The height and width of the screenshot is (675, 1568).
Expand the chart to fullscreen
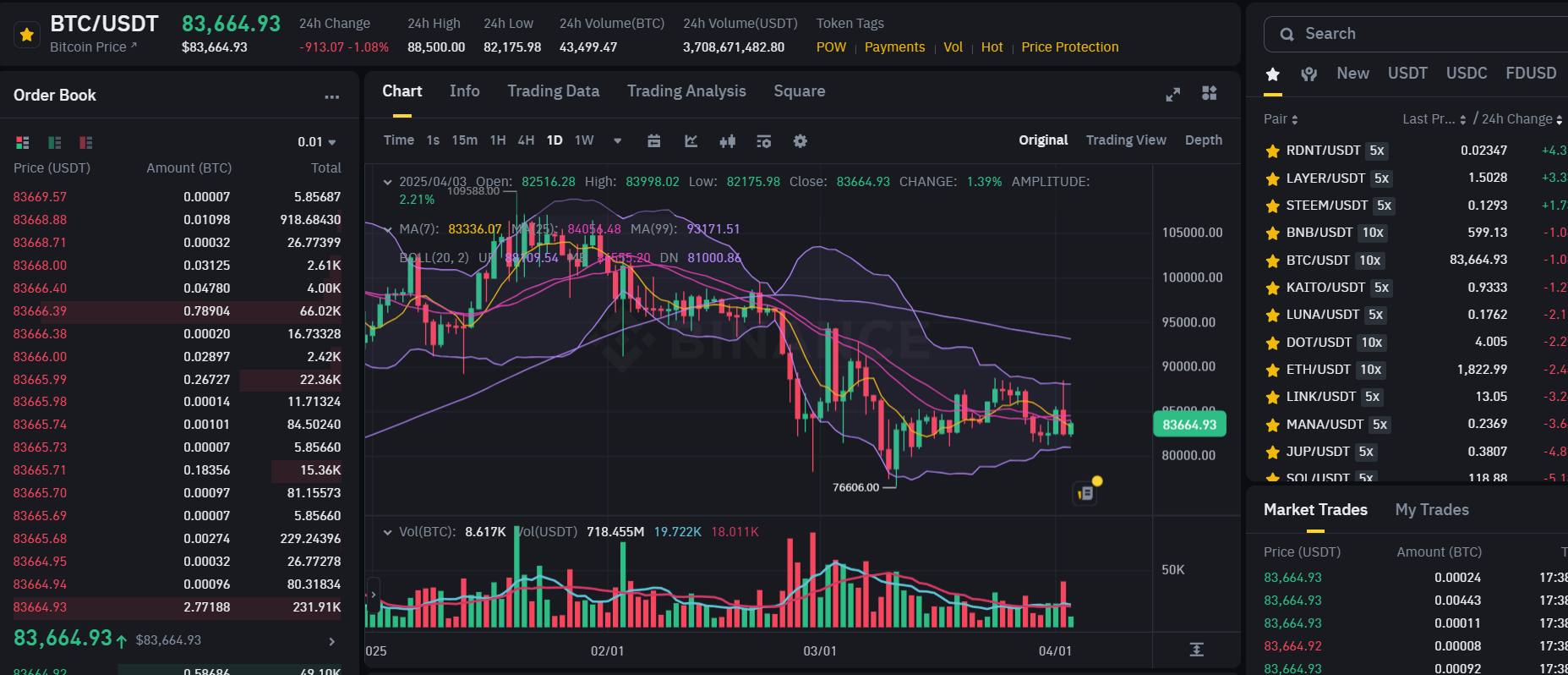coord(1172,95)
